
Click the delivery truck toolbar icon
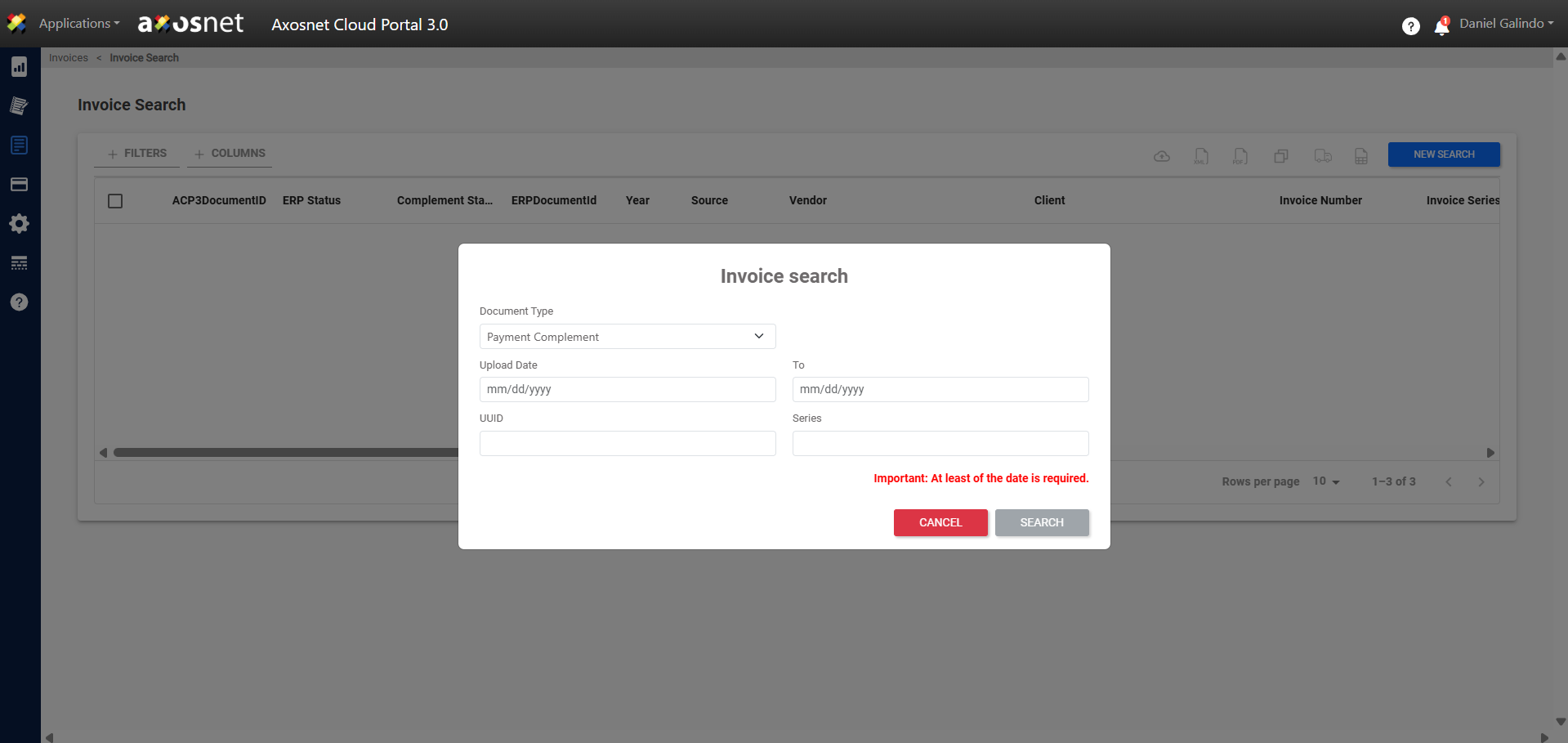pyautogui.click(x=1323, y=156)
